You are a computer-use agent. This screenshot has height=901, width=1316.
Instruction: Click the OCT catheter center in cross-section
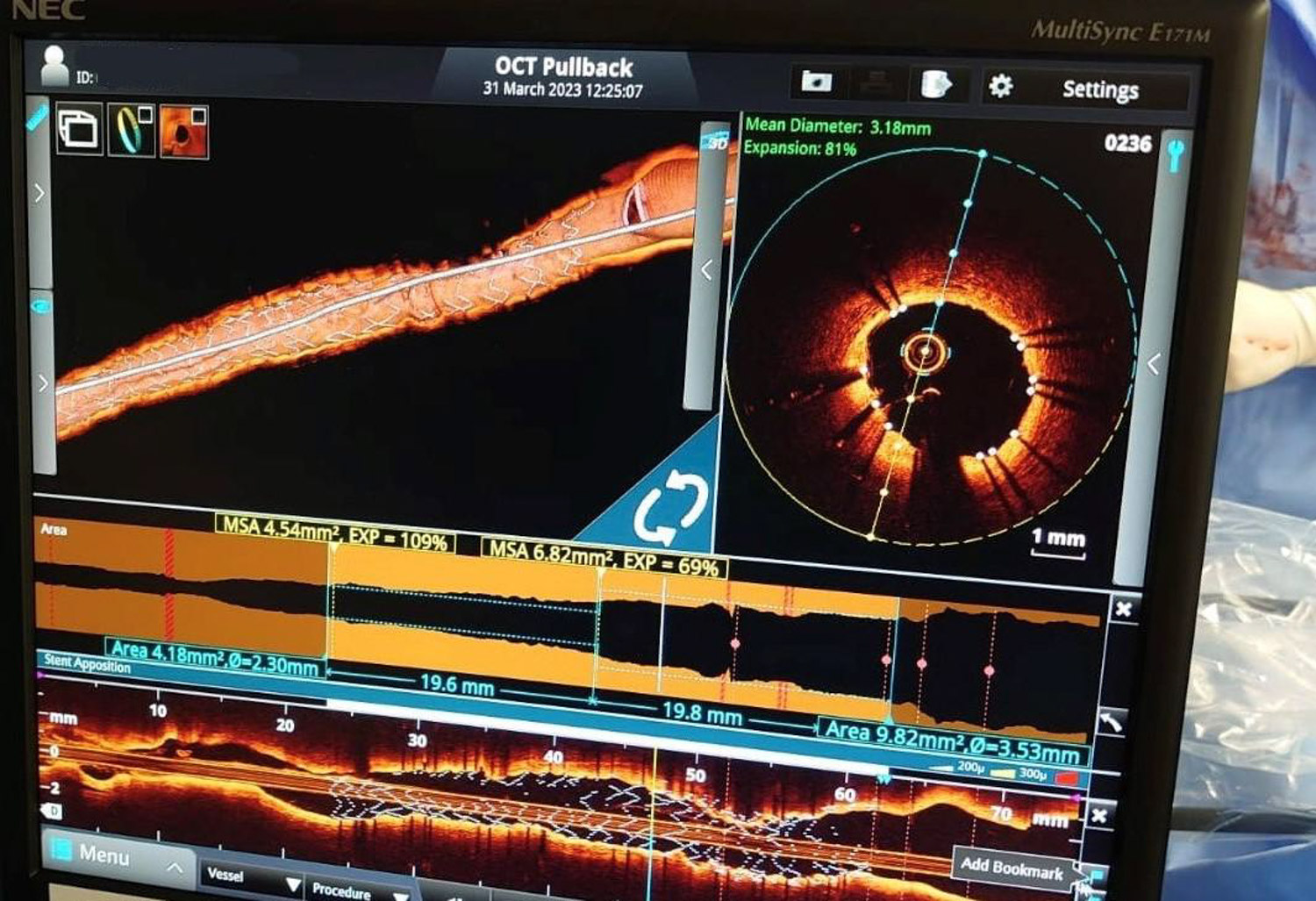point(925,353)
